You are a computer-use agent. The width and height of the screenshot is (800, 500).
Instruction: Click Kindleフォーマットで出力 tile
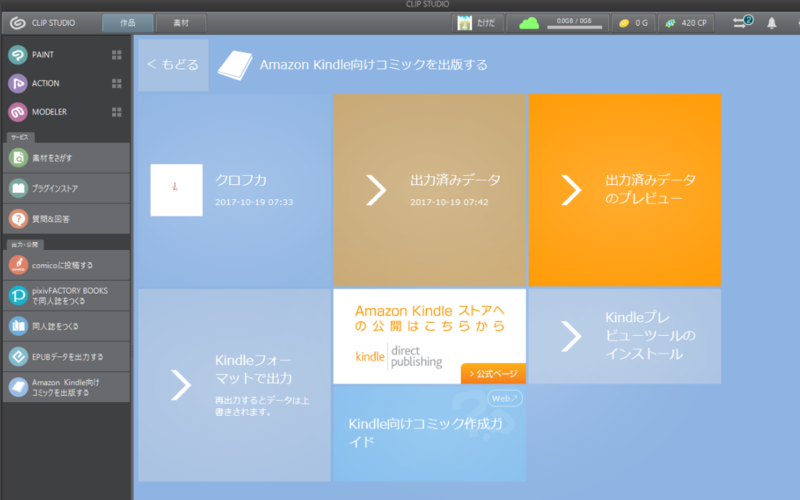tap(235, 385)
